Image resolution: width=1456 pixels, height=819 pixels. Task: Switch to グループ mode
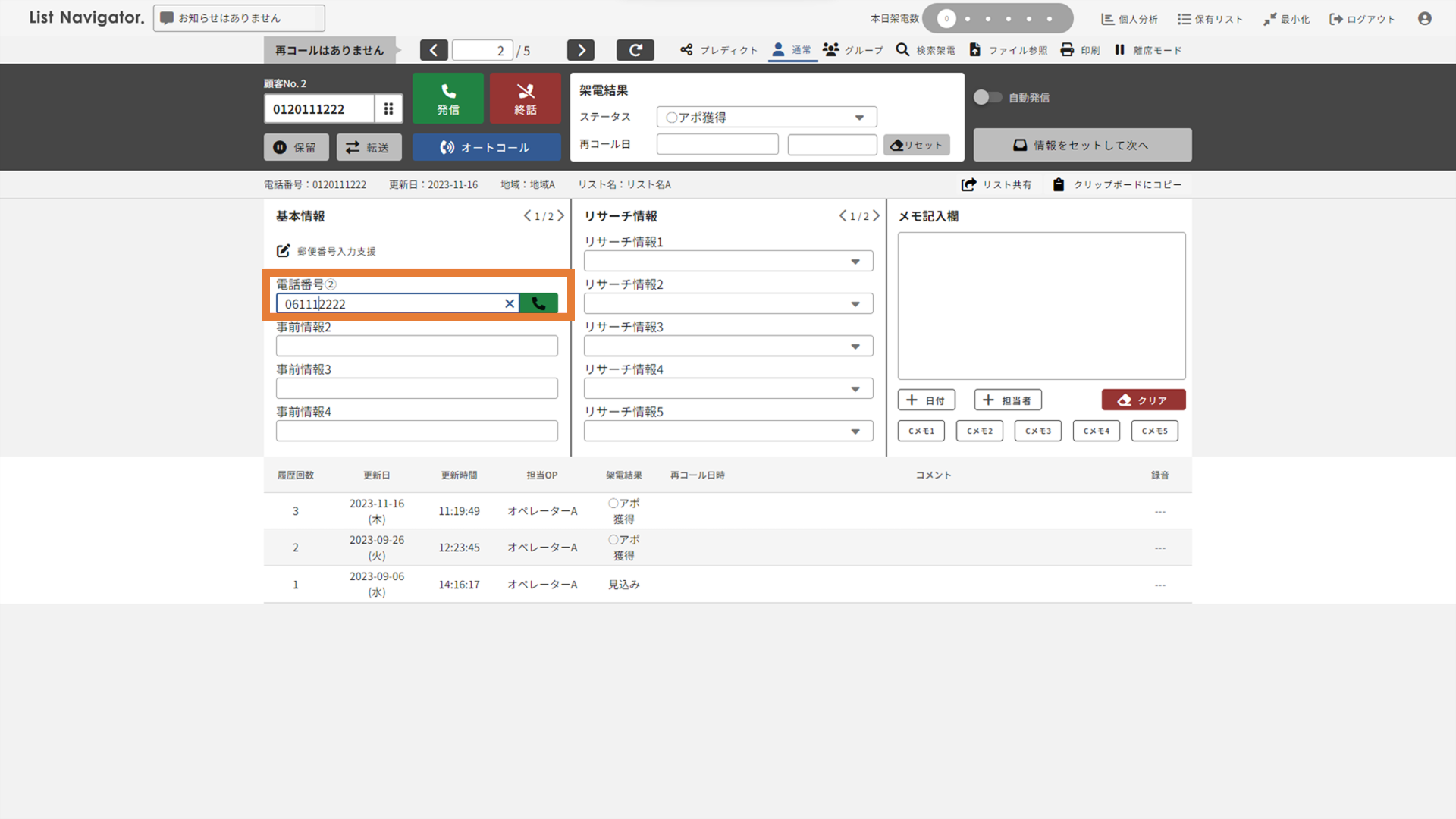(x=853, y=50)
